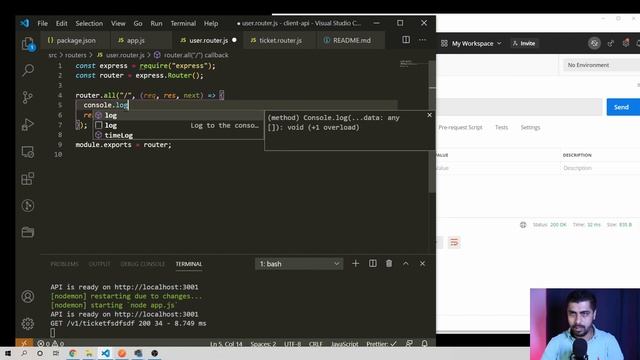Viewport: 640px width, 360px height.
Task: Maximize the terminal panel size
Action: [406, 264]
